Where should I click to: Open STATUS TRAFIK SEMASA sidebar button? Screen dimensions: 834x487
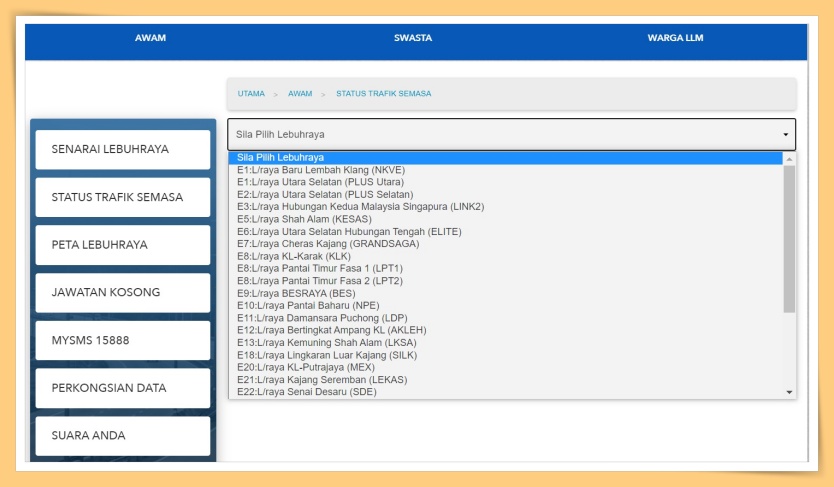(x=123, y=197)
